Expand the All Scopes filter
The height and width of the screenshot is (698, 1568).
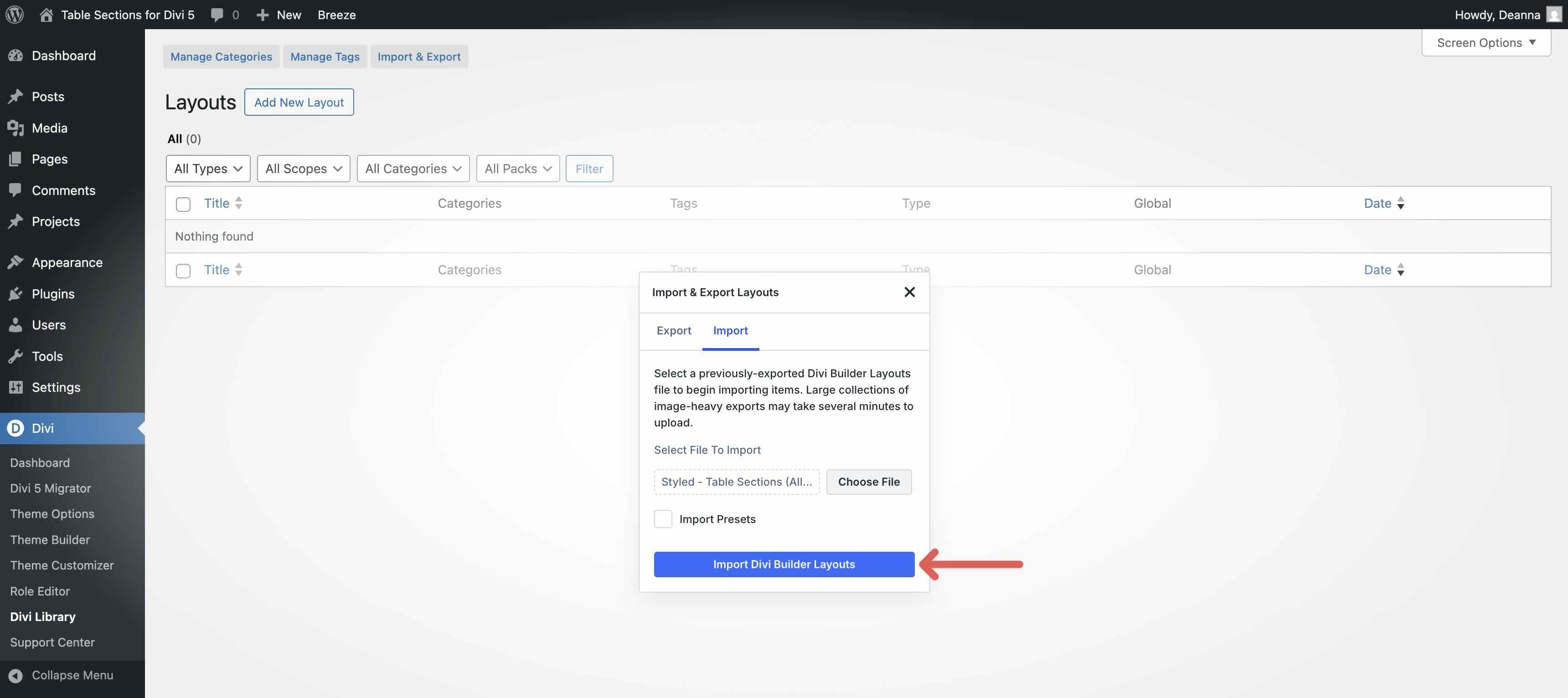tap(303, 169)
